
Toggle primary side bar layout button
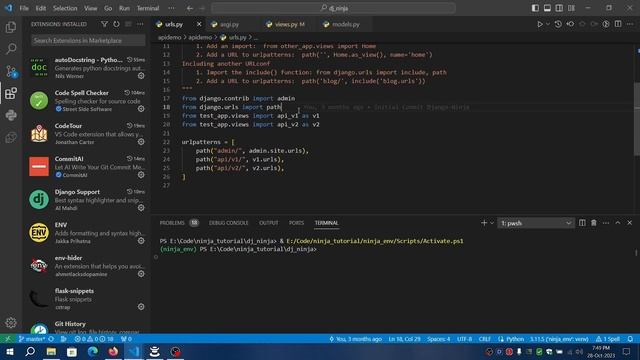535,8
